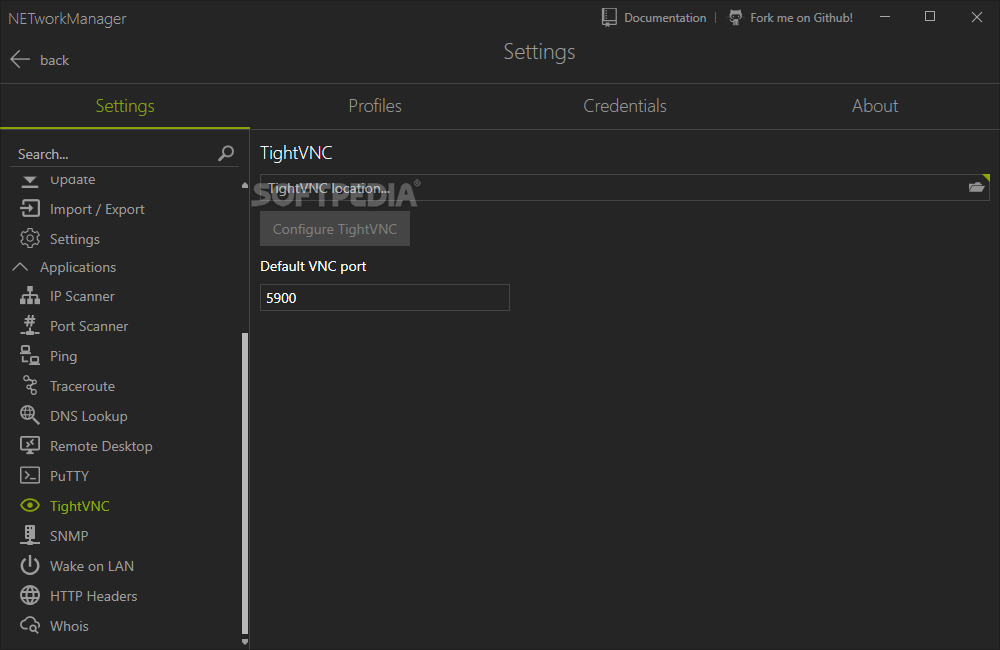1000x650 pixels.
Task: Select Update in the sidebar
Action: pyautogui.click(x=73, y=180)
